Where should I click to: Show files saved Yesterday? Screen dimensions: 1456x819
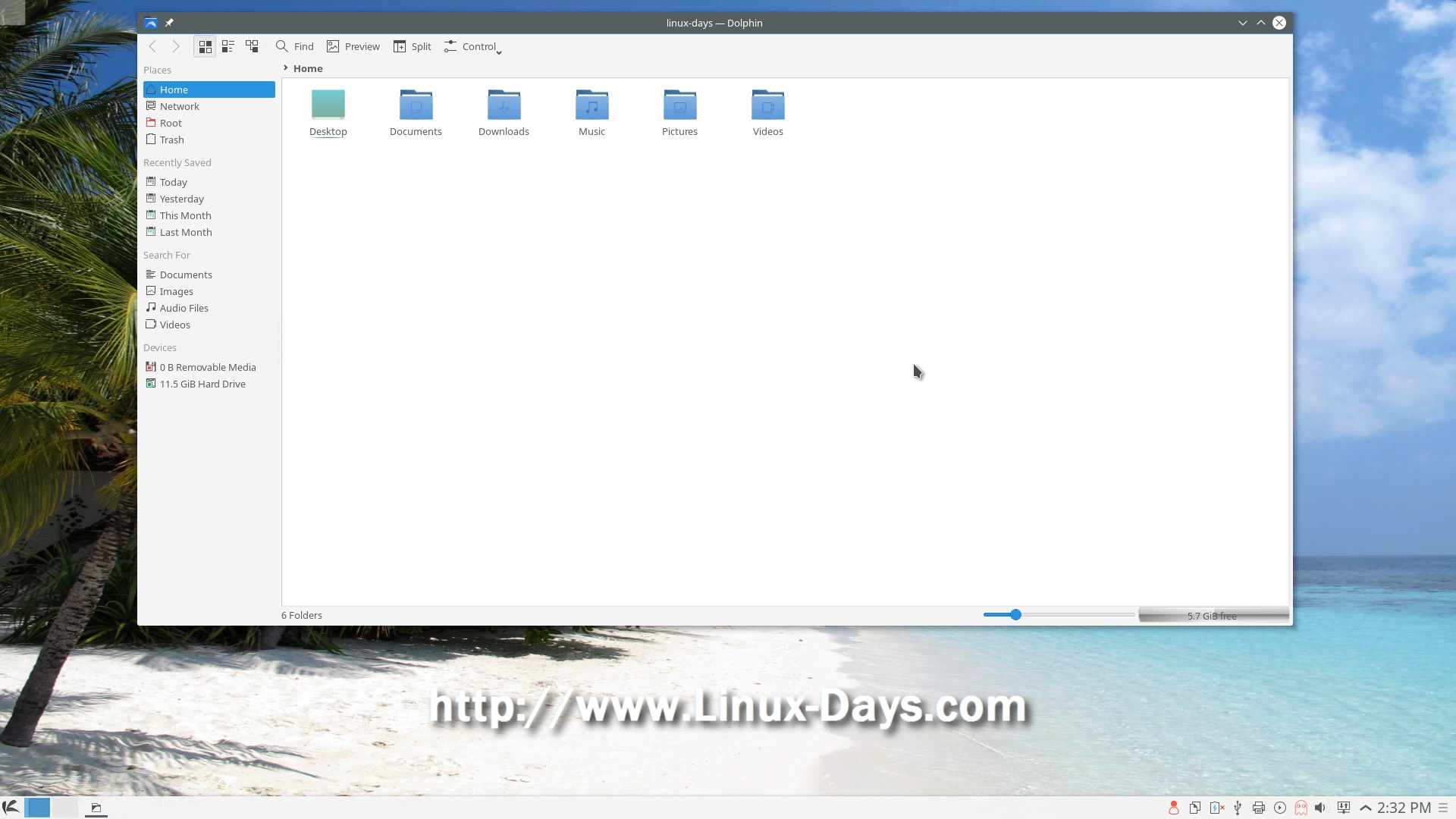click(209, 199)
